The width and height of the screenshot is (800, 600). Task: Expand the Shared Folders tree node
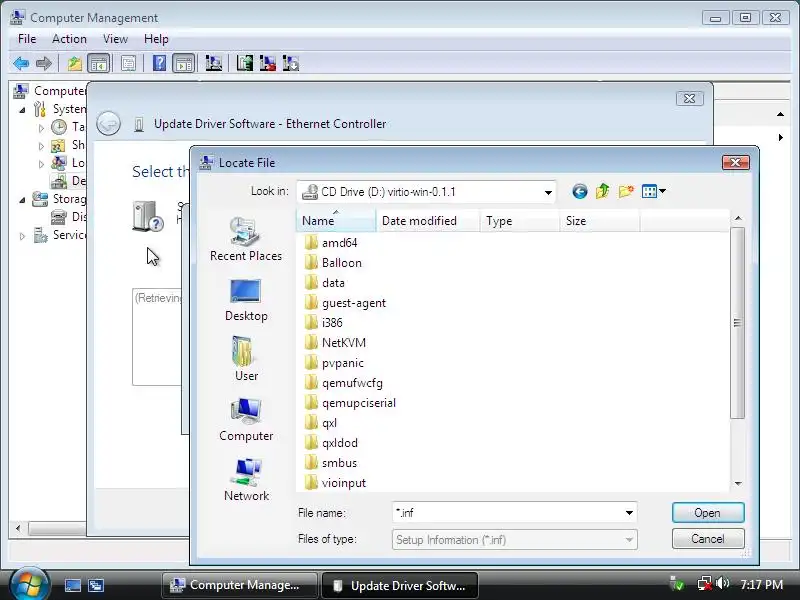click(x=41, y=146)
